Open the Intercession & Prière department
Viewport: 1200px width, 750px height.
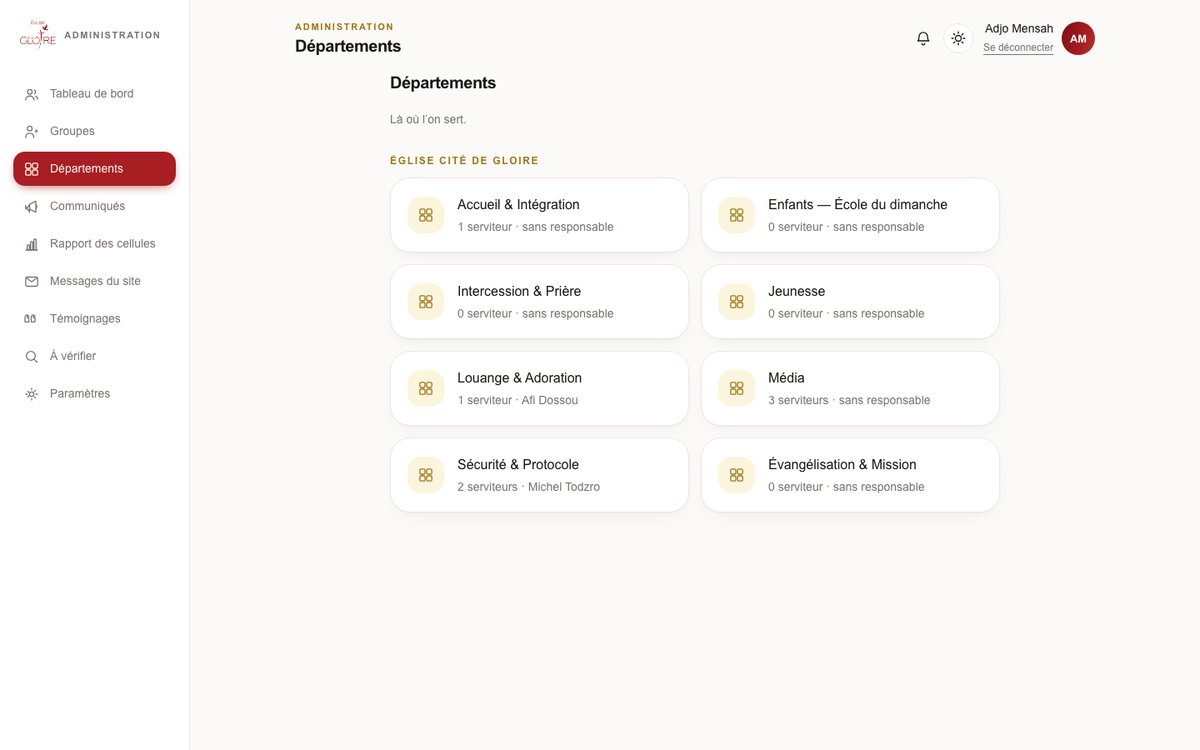click(539, 302)
